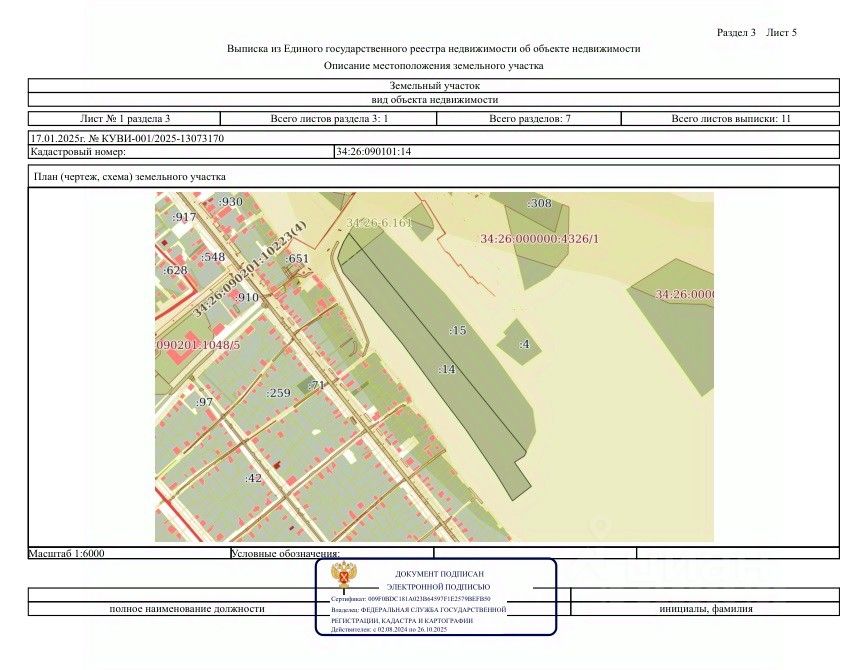Click the "Масштаб 1:6000" scale text

tap(66, 553)
